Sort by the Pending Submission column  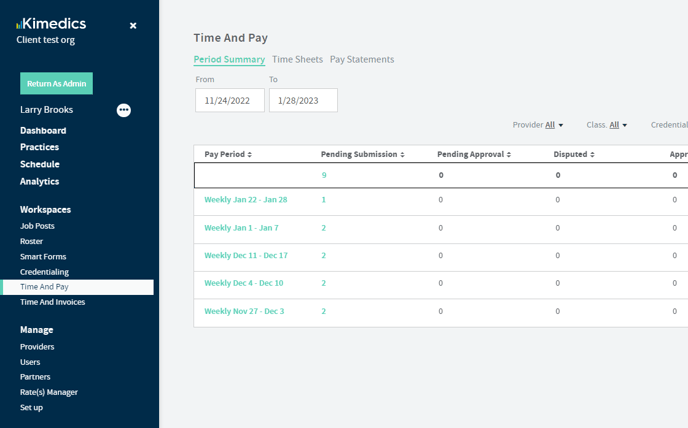click(362, 154)
